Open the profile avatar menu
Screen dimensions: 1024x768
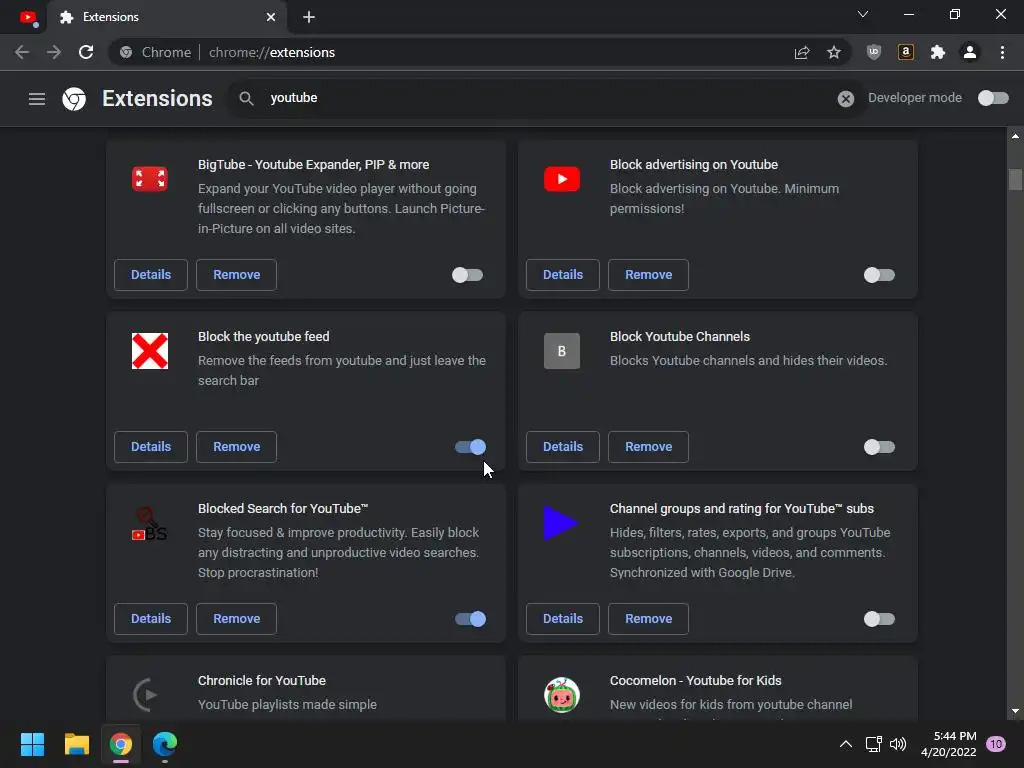[969, 52]
